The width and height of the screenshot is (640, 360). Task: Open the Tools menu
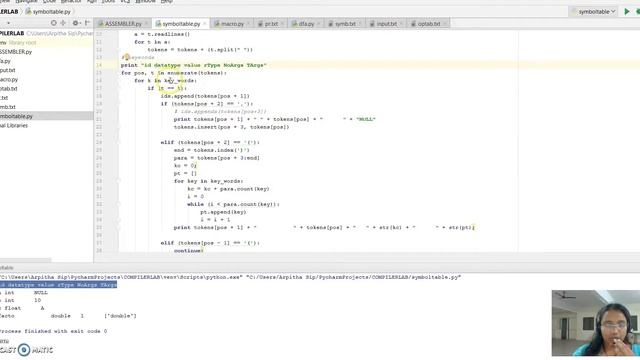(x=108, y=2)
